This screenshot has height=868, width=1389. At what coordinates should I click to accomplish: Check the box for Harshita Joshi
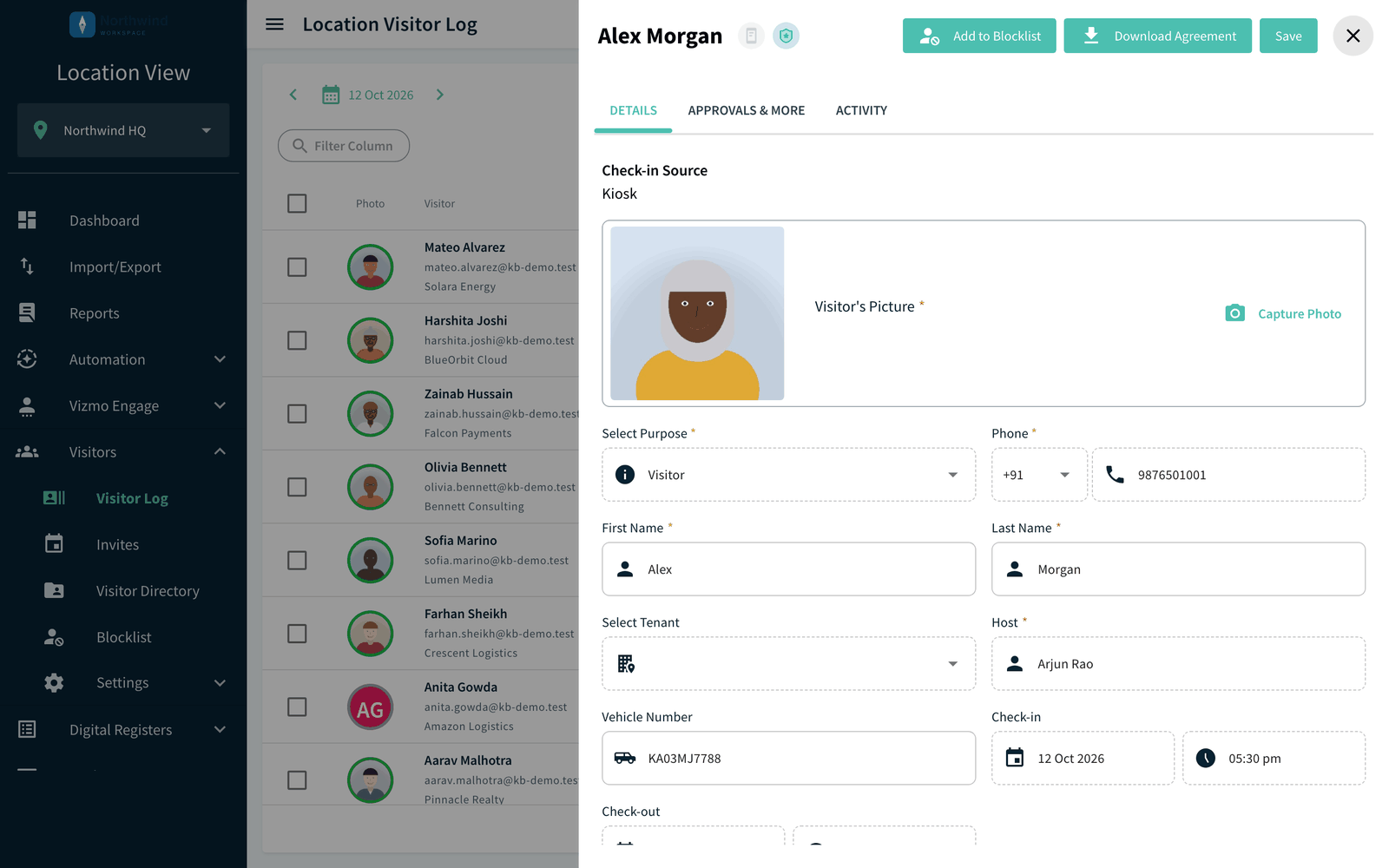297,340
